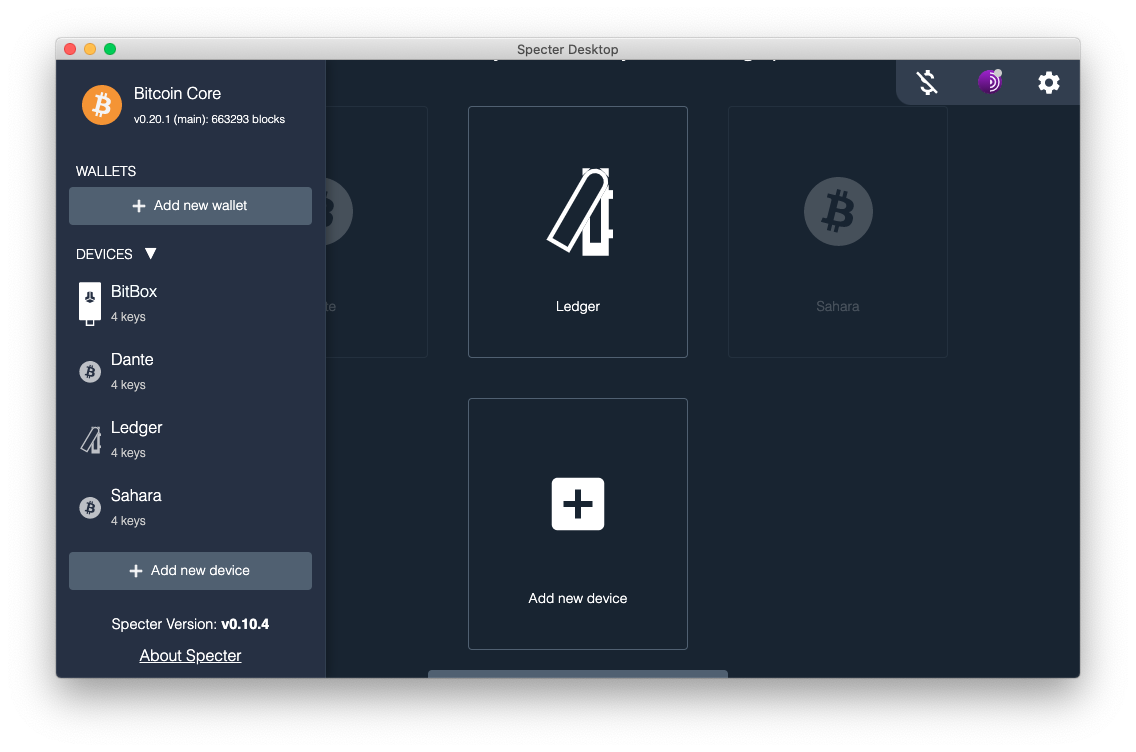Click the Add new wallet button
1136x752 pixels.
pyautogui.click(x=191, y=206)
